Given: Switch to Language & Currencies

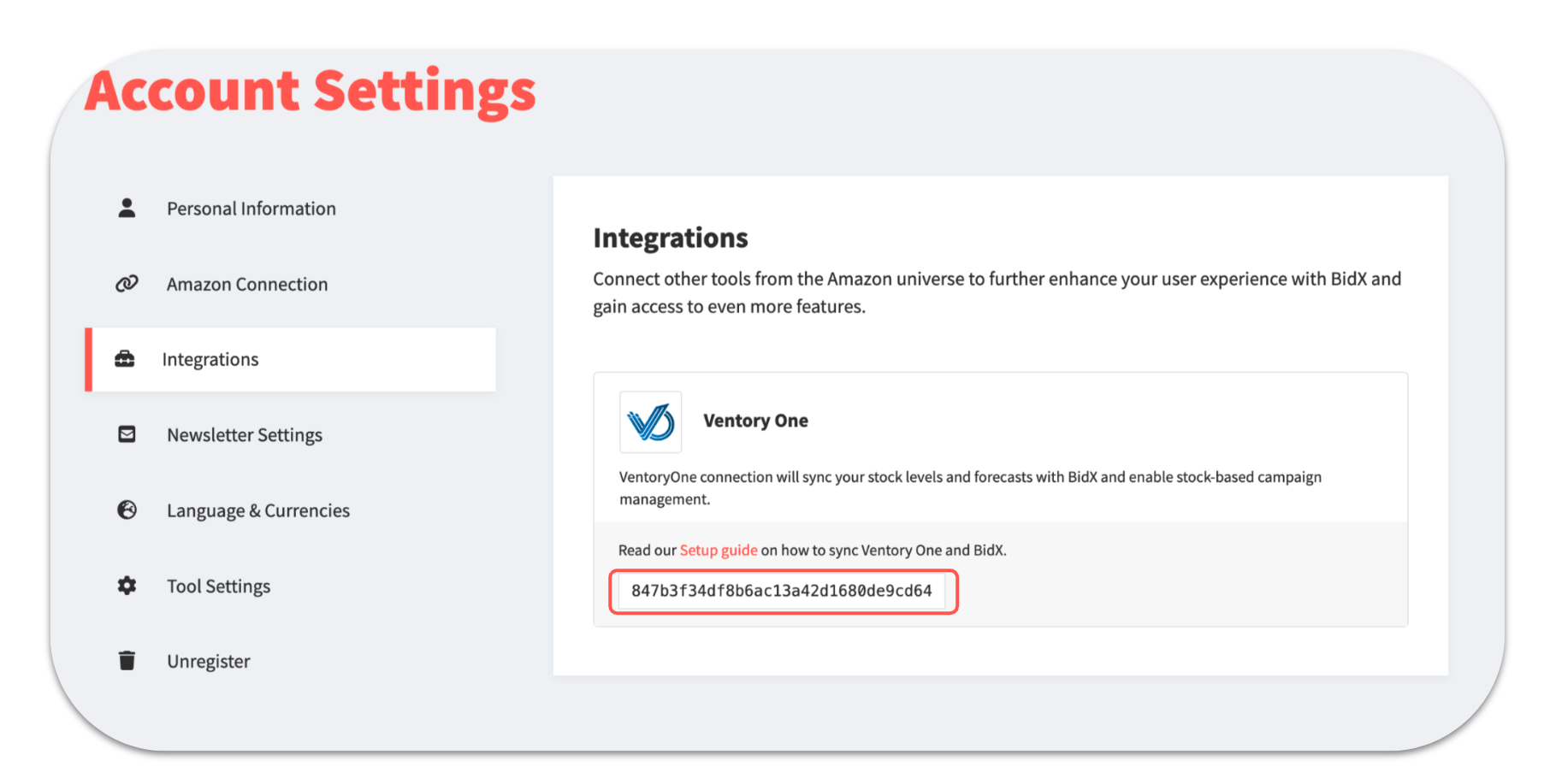Looking at the screenshot, I should coord(258,511).
